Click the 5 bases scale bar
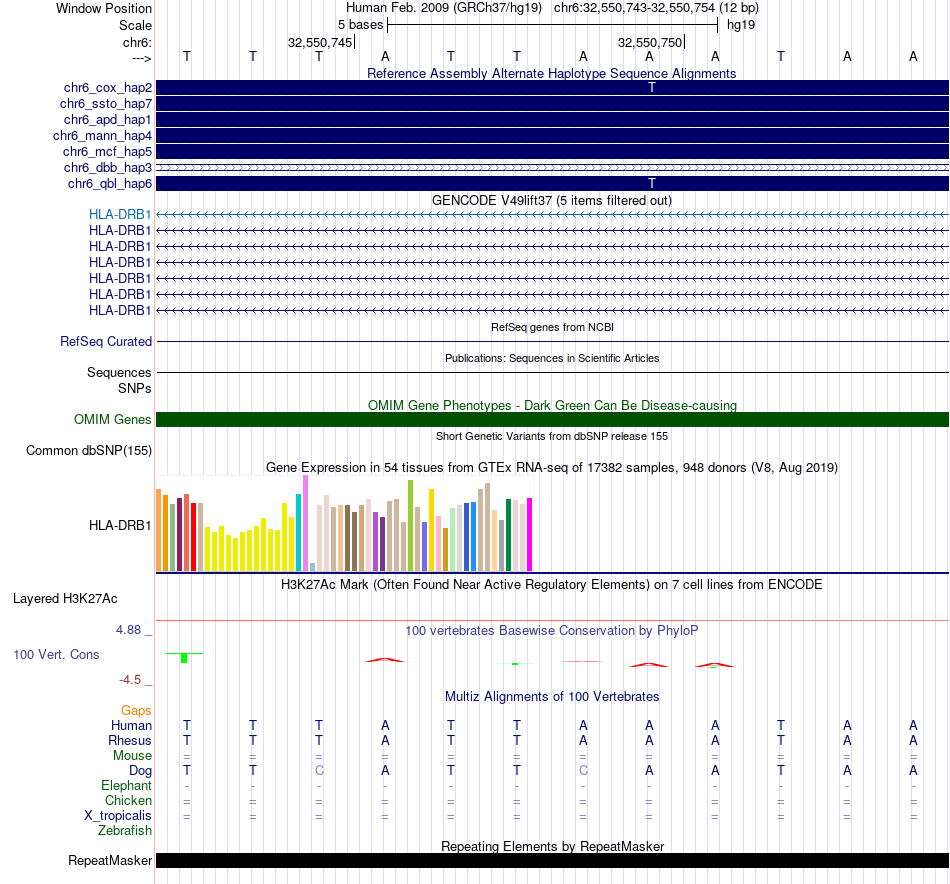This screenshot has width=950, height=884. click(x=552, y=25)
